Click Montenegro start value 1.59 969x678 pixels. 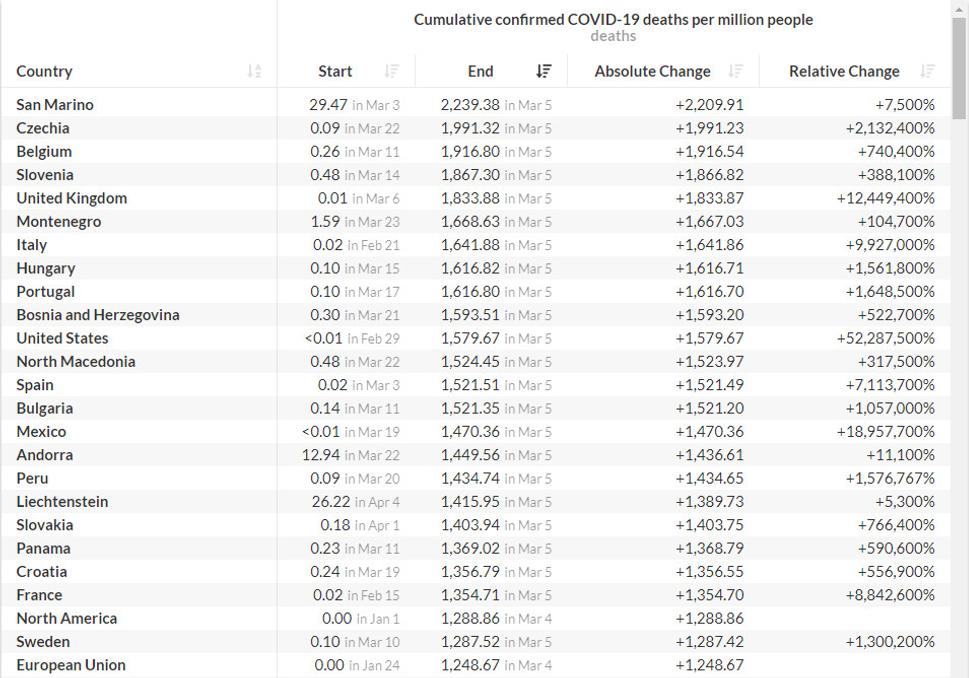(x=326, y=222)
